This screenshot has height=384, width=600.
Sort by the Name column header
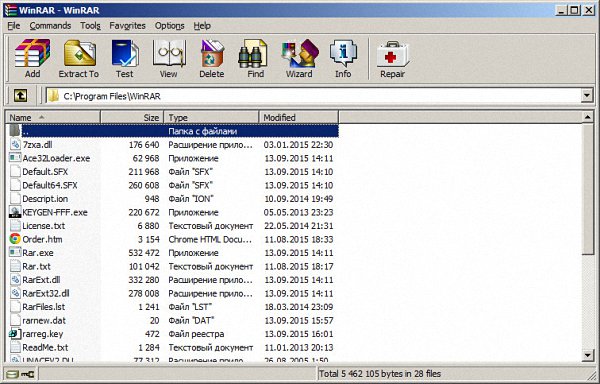(53, 117)
